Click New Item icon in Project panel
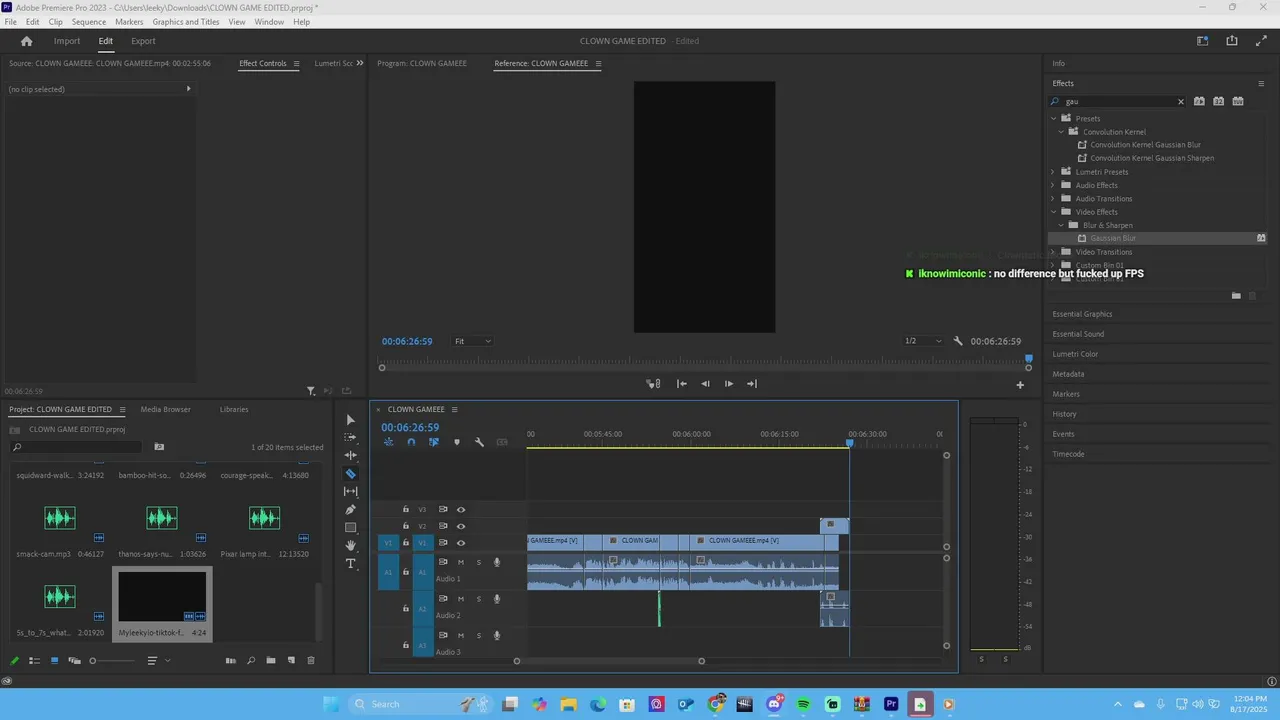 [x=291, y=660]
